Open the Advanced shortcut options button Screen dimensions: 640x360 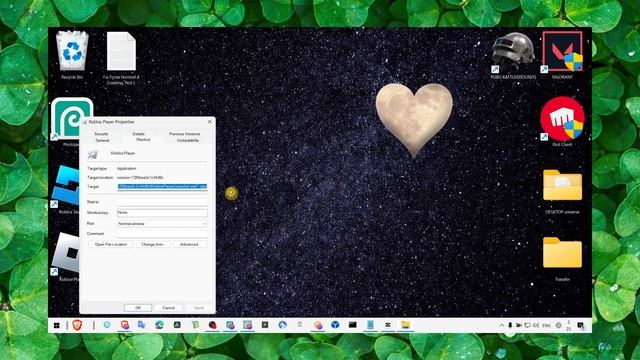coord(190,244)
